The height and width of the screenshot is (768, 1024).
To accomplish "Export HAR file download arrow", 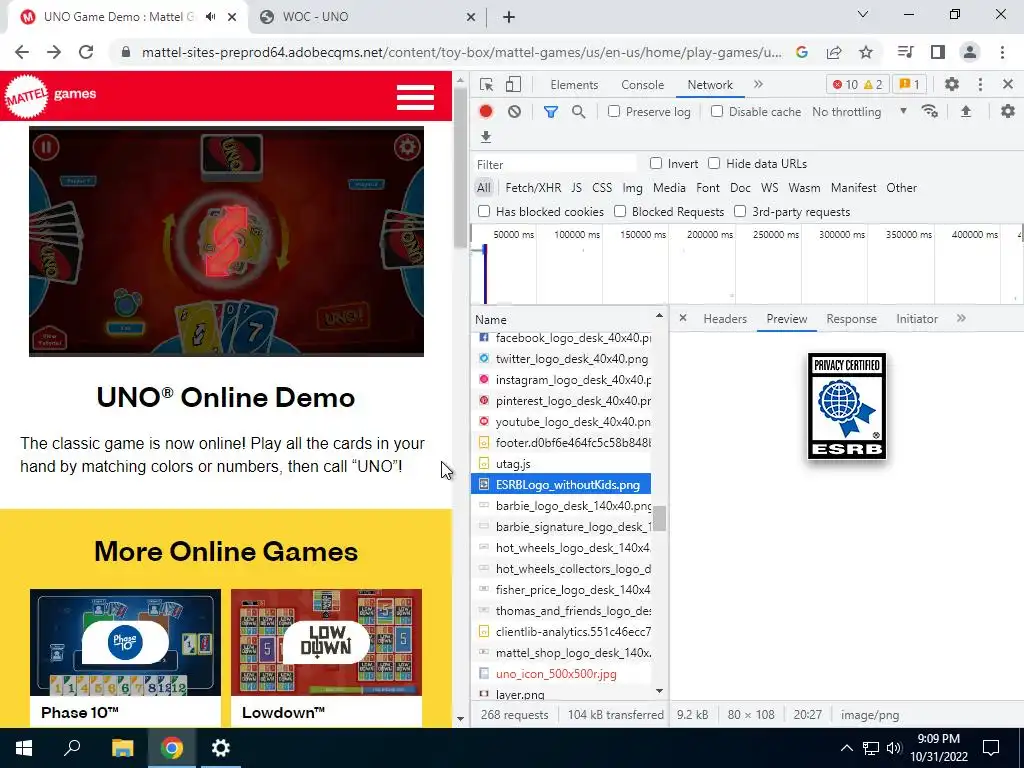I will 485,136.
